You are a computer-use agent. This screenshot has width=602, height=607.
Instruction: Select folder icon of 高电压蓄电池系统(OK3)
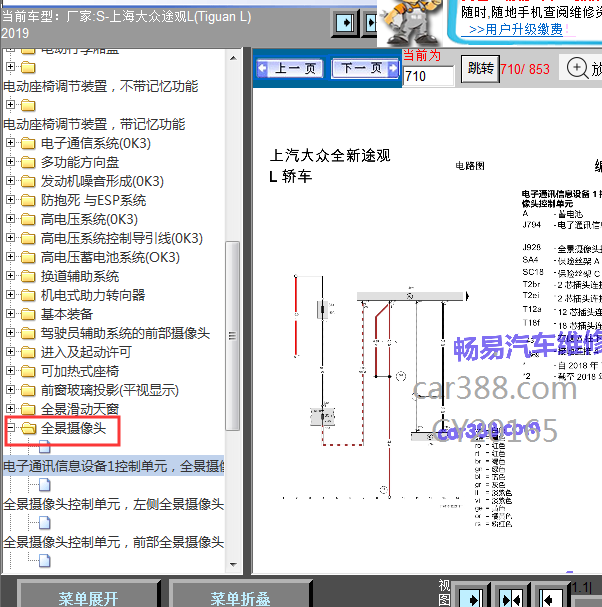[28, 257]
